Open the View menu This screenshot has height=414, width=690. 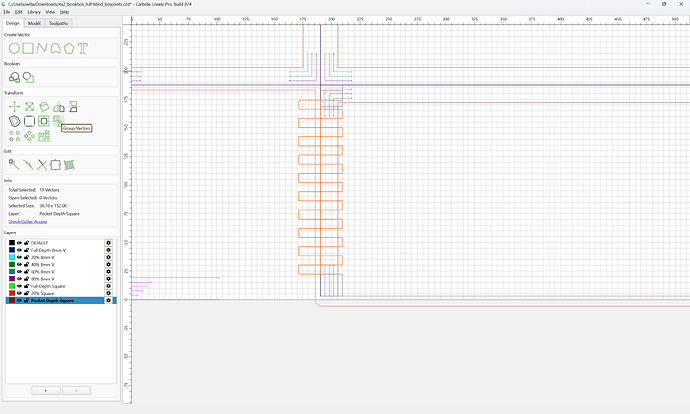(x=51, y=12)
